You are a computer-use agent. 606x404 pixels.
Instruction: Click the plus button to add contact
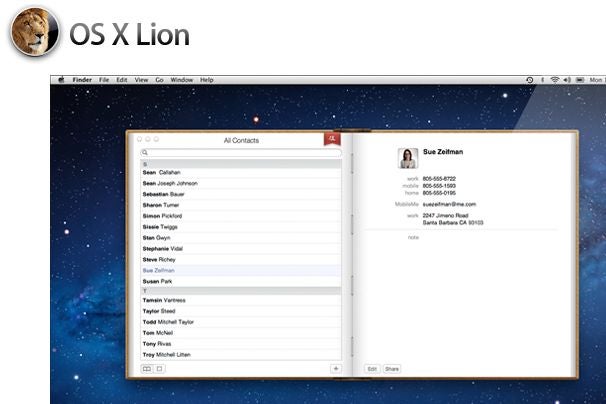point(336,369)
